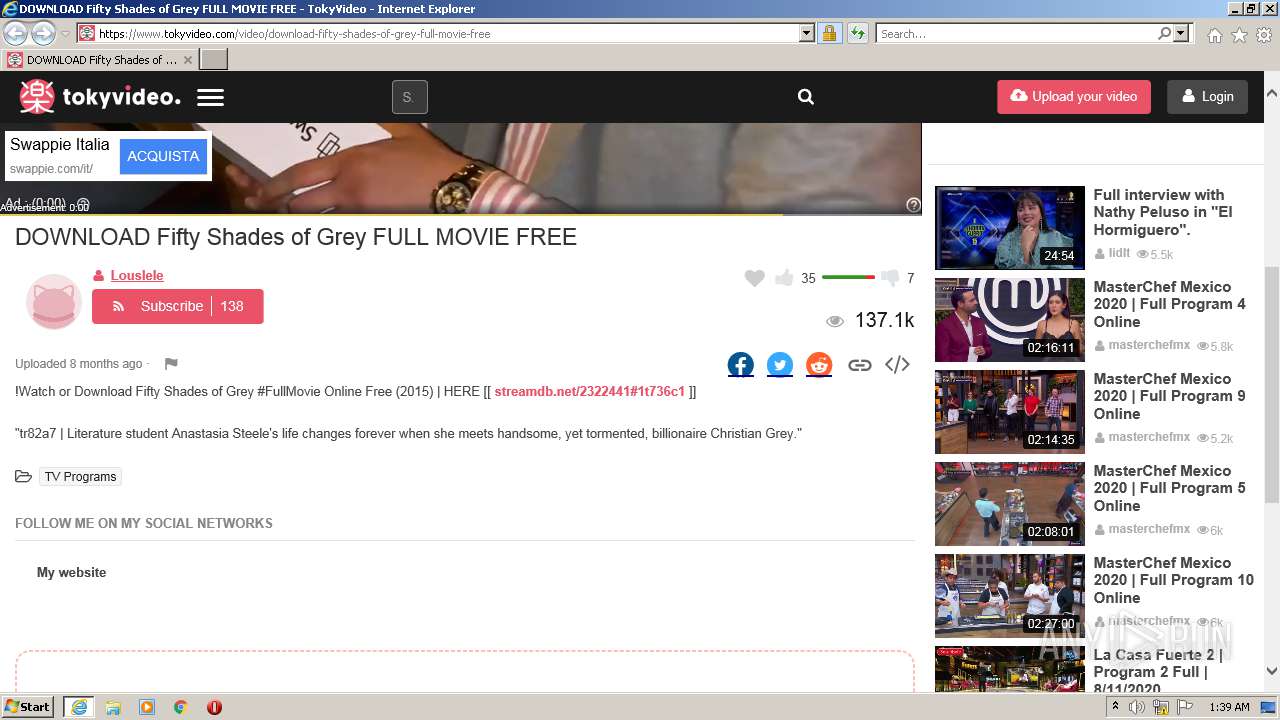Click the thumbs up like icon

coord(784,278)
